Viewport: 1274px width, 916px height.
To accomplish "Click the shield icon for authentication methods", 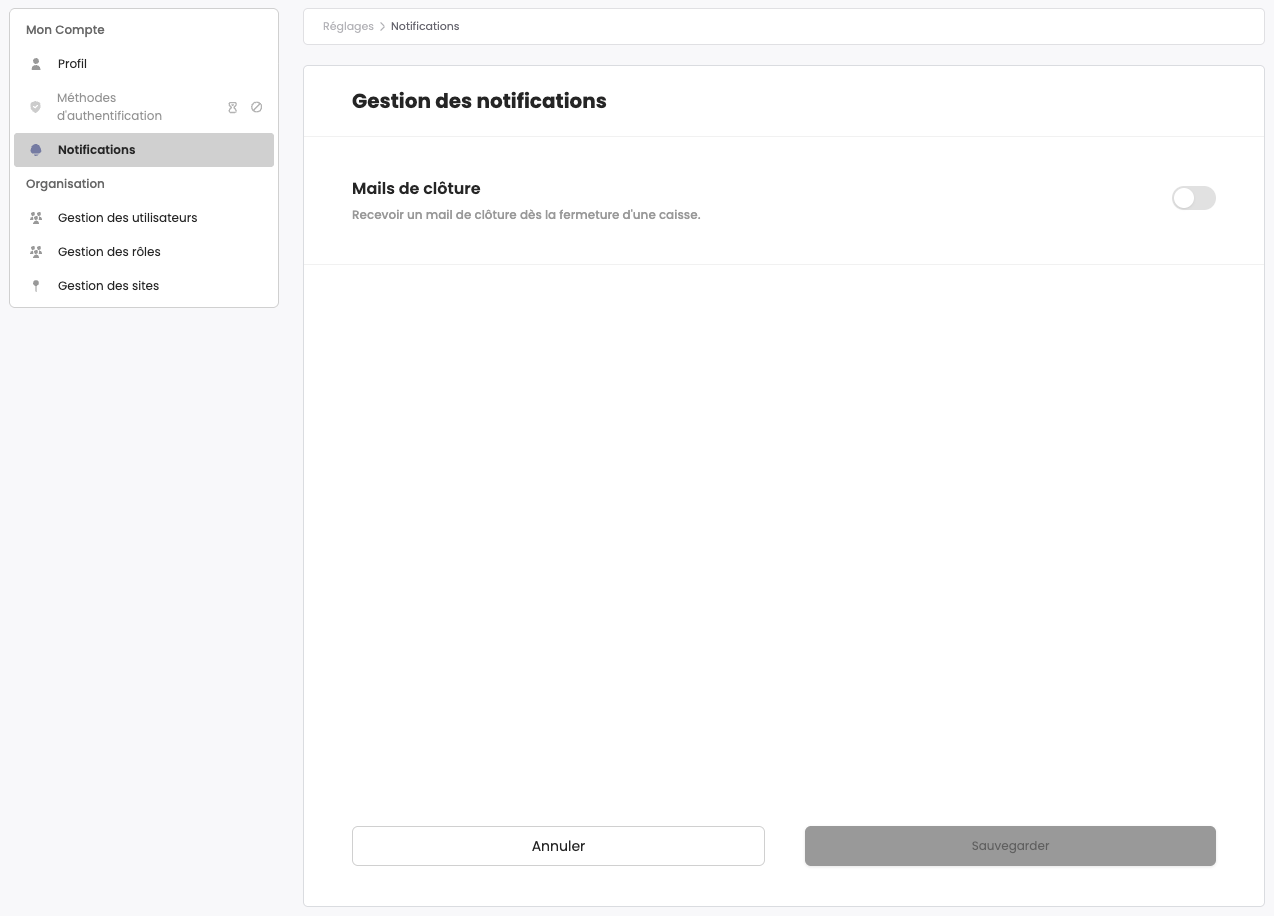I will (x=36, y=107).
